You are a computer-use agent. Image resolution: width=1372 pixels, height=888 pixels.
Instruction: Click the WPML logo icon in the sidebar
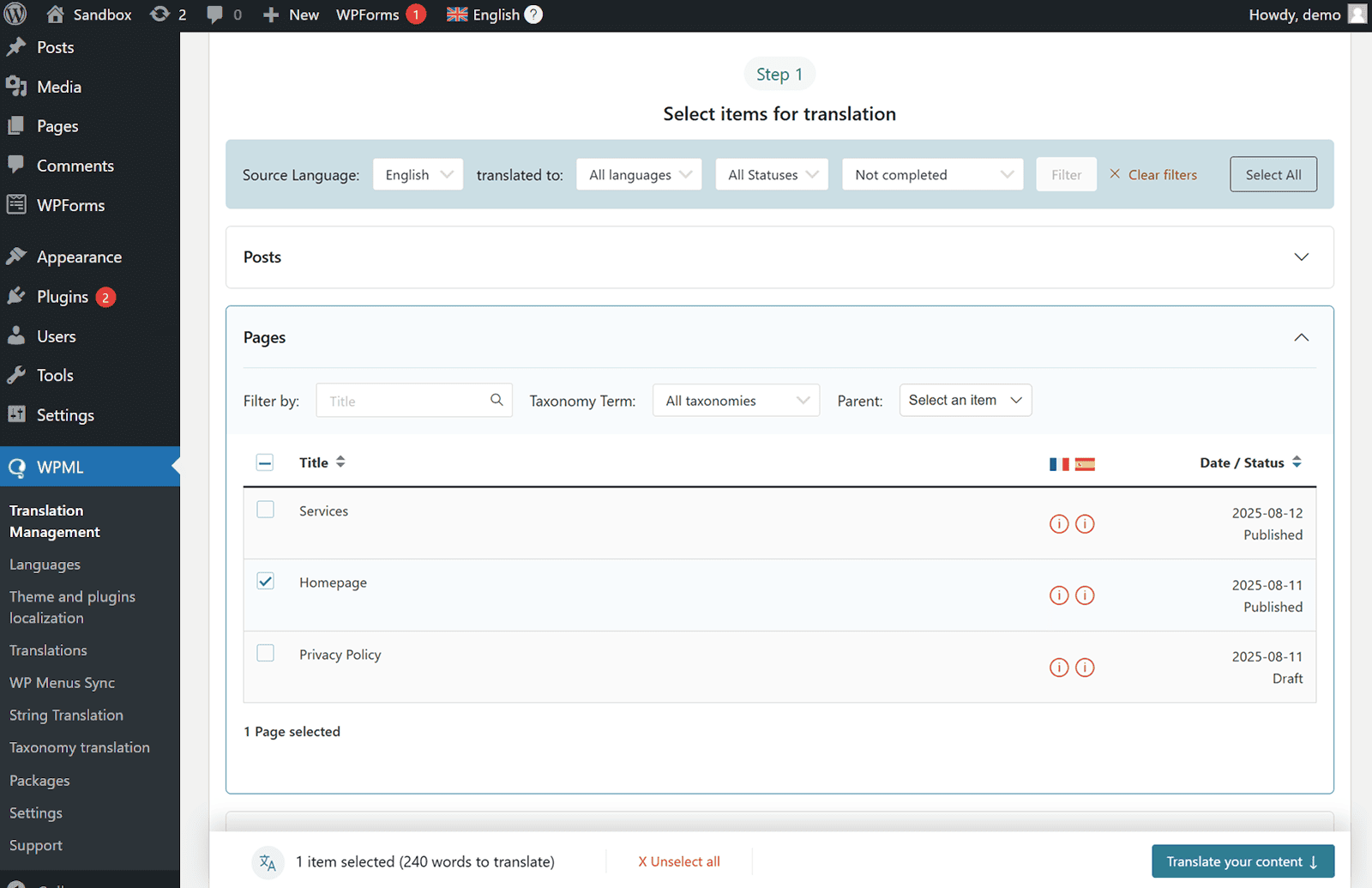[x=17, y=466]
